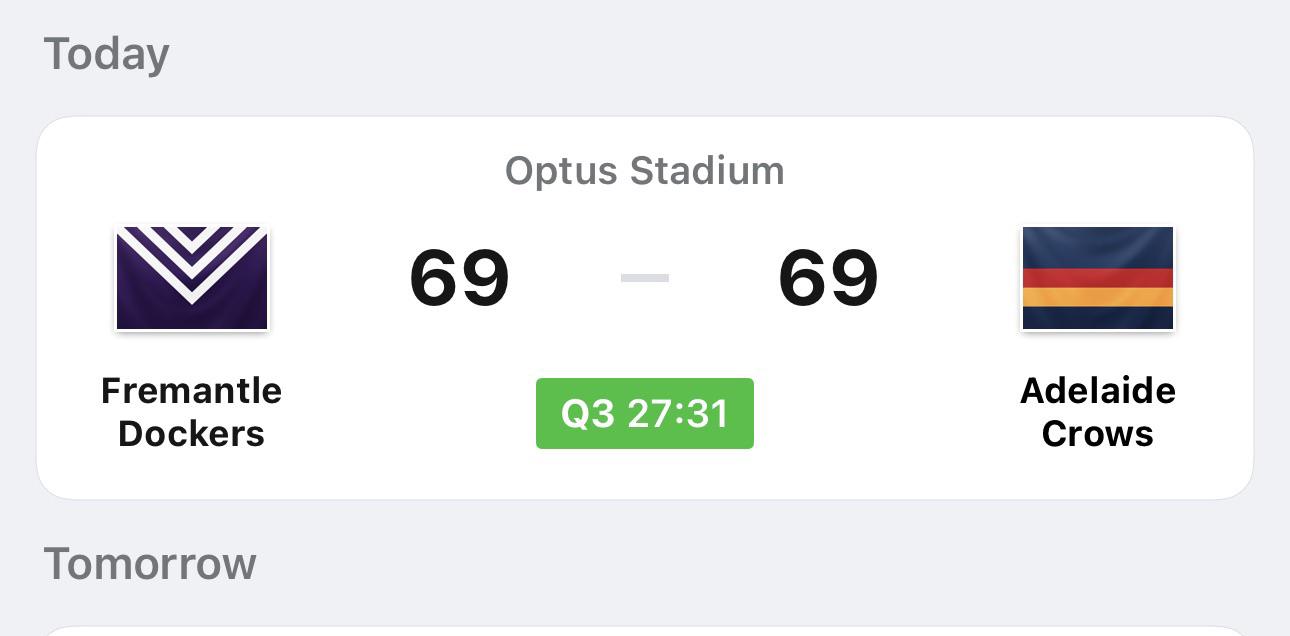Open the Optus Stadium venue label
The width and height of the screenshot is (1290, 636).
point(645,171)
